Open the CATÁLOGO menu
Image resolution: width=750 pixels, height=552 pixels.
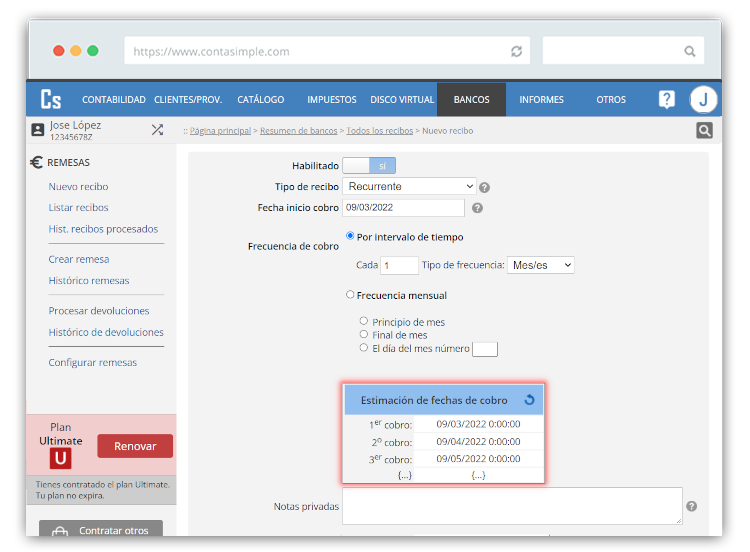coord(261,99)
